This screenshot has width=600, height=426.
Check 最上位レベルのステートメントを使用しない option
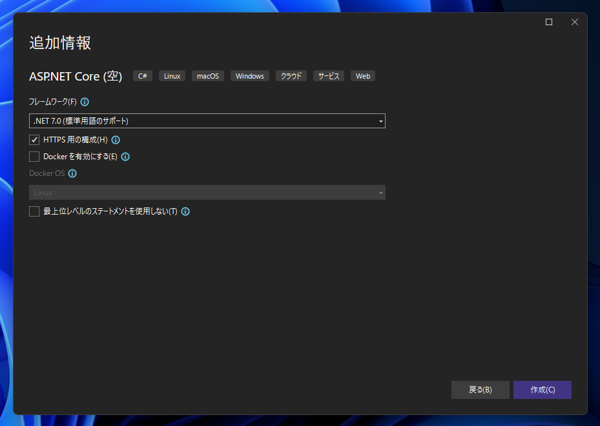pyautogui.click(x=34, y=211)
